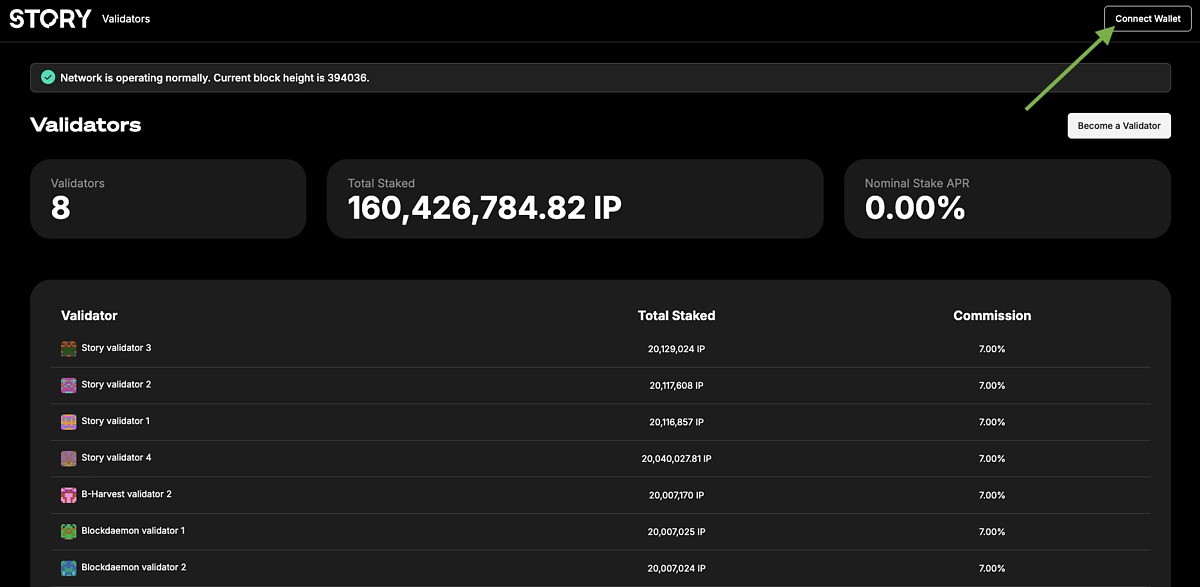The image size is (1200, 587).
Task: Open the Story validator 3 name link
Action: (116, 348)
